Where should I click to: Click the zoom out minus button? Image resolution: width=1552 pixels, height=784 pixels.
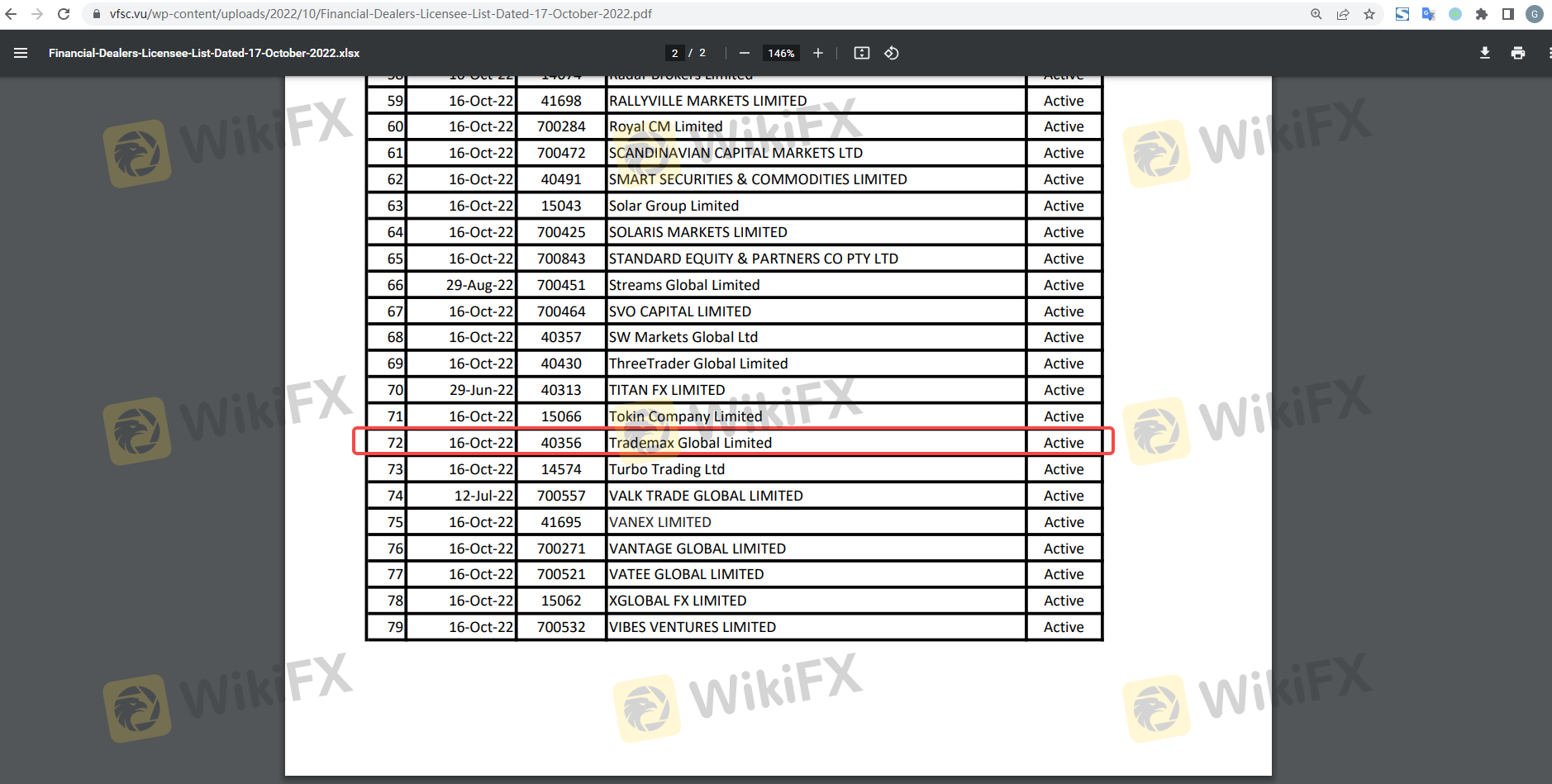[x=745, y=53]
